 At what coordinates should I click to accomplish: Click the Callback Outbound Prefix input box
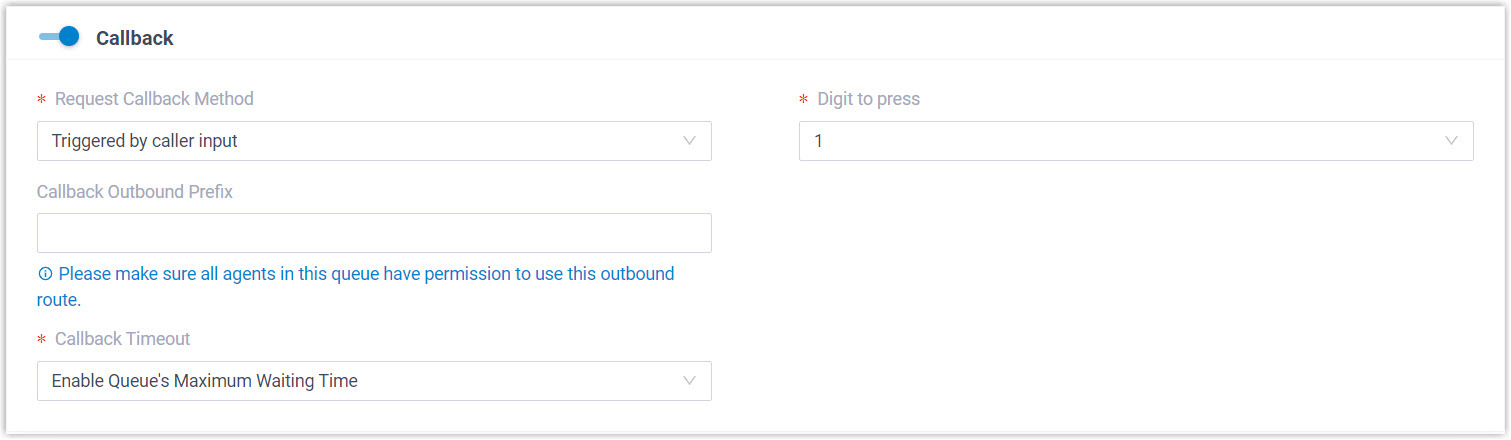(374, 233)
